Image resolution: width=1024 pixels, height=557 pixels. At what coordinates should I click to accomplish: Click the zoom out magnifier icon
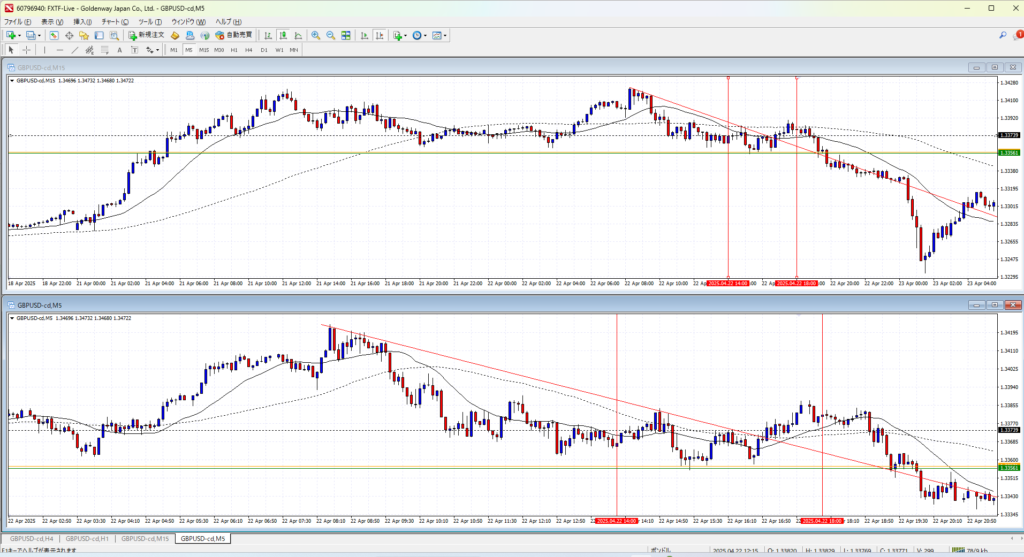coord(330,35)
